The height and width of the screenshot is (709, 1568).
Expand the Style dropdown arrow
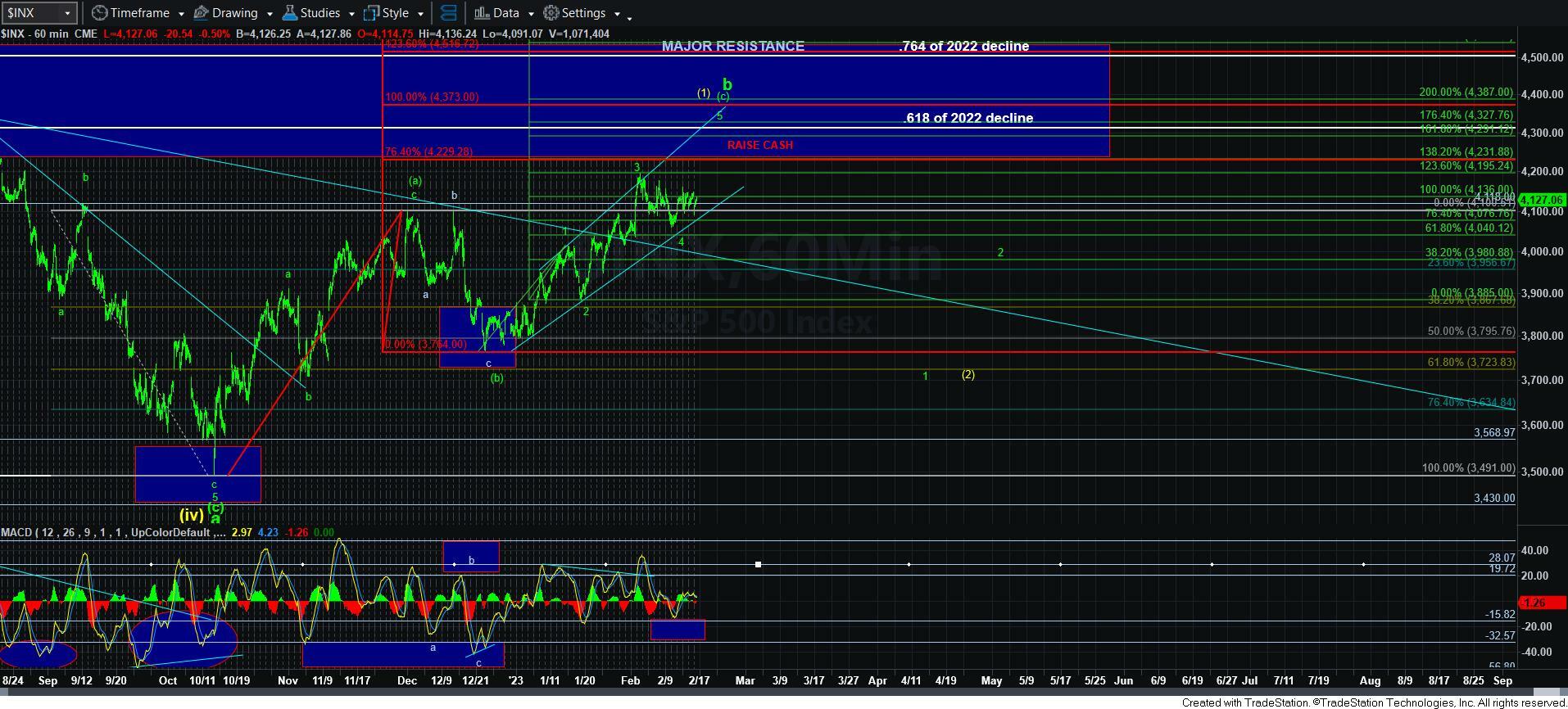click(420, 14)
